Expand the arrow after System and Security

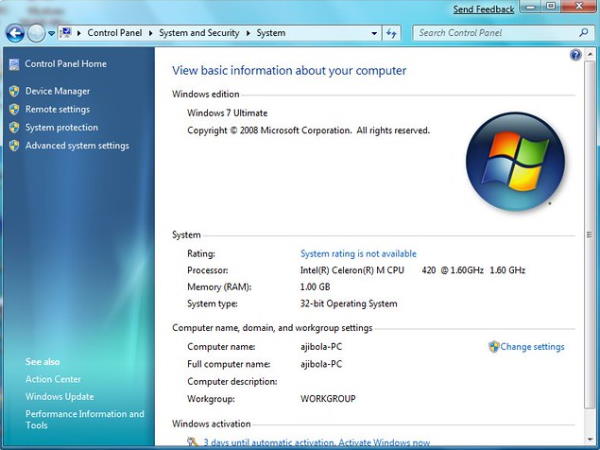point(248,33)
